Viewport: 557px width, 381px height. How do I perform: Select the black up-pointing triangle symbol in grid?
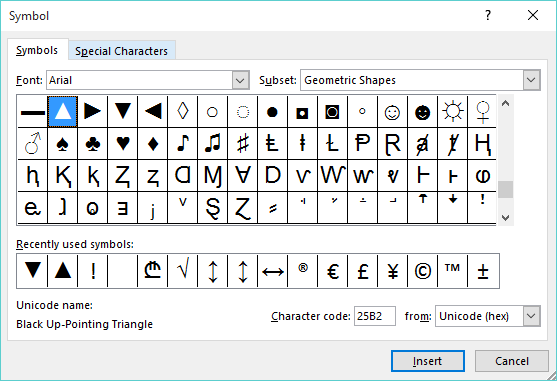click(63, 112)
